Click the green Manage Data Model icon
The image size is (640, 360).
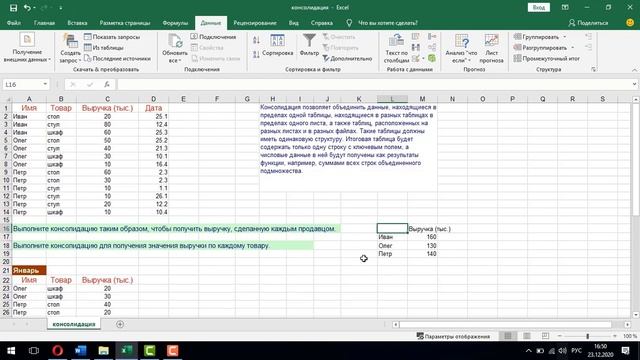pyautogui.click(x=432, y=59)
